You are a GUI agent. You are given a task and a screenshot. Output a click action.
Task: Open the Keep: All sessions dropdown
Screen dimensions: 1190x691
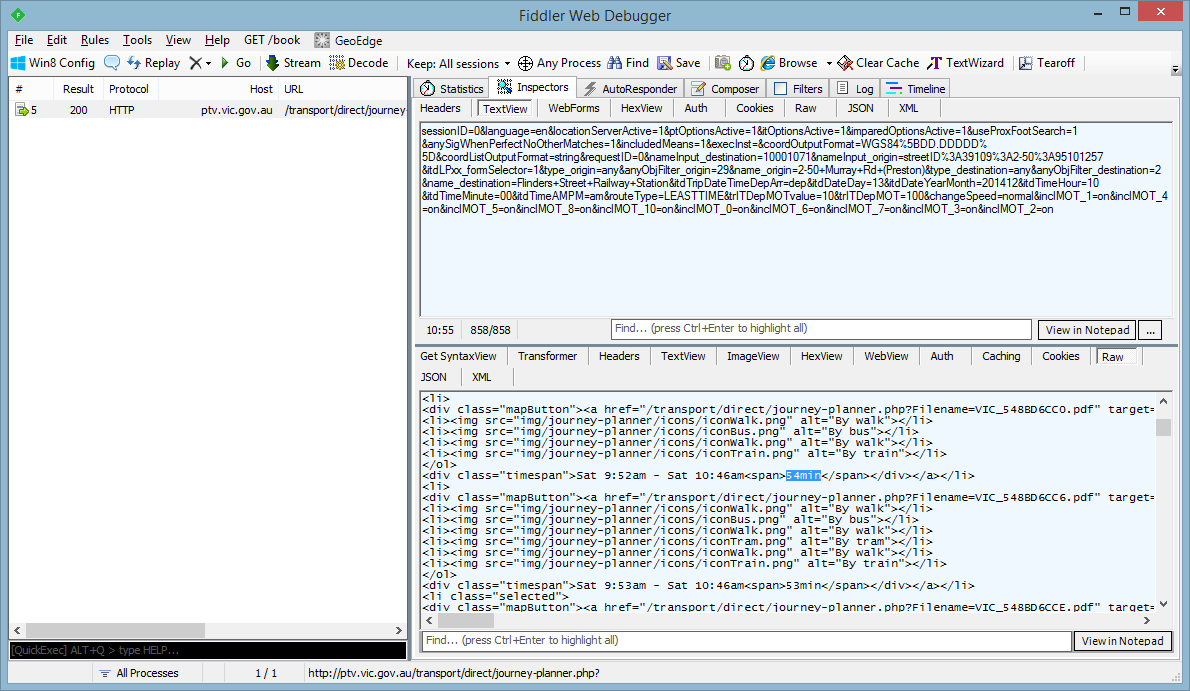coord(458,64)
